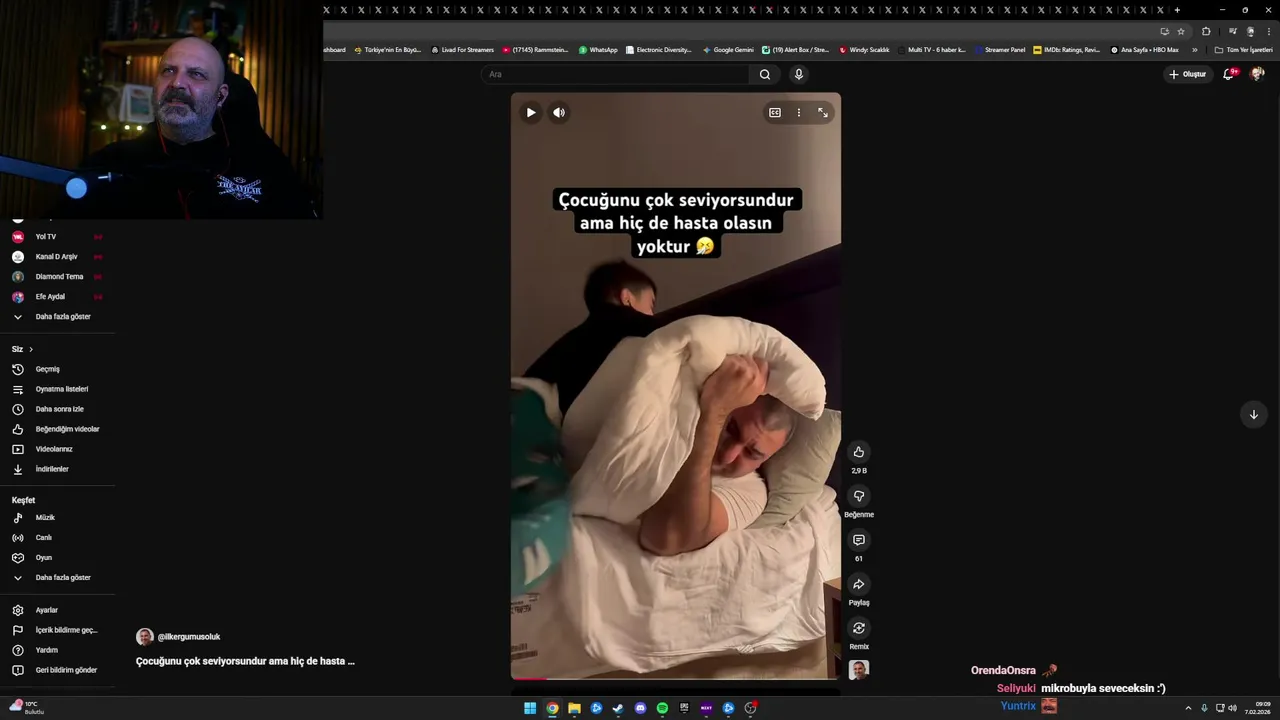
Task: Open the Efe Aydal subscription
Action: click(x=57, y=297)
